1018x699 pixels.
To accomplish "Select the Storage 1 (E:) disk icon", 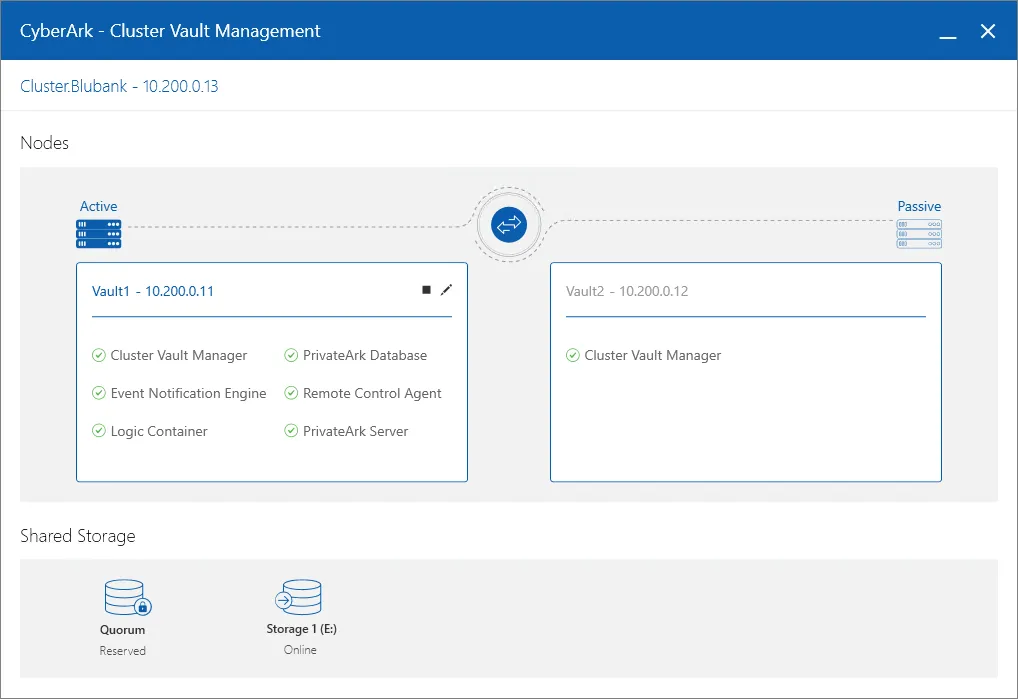I will coord(298,598).
